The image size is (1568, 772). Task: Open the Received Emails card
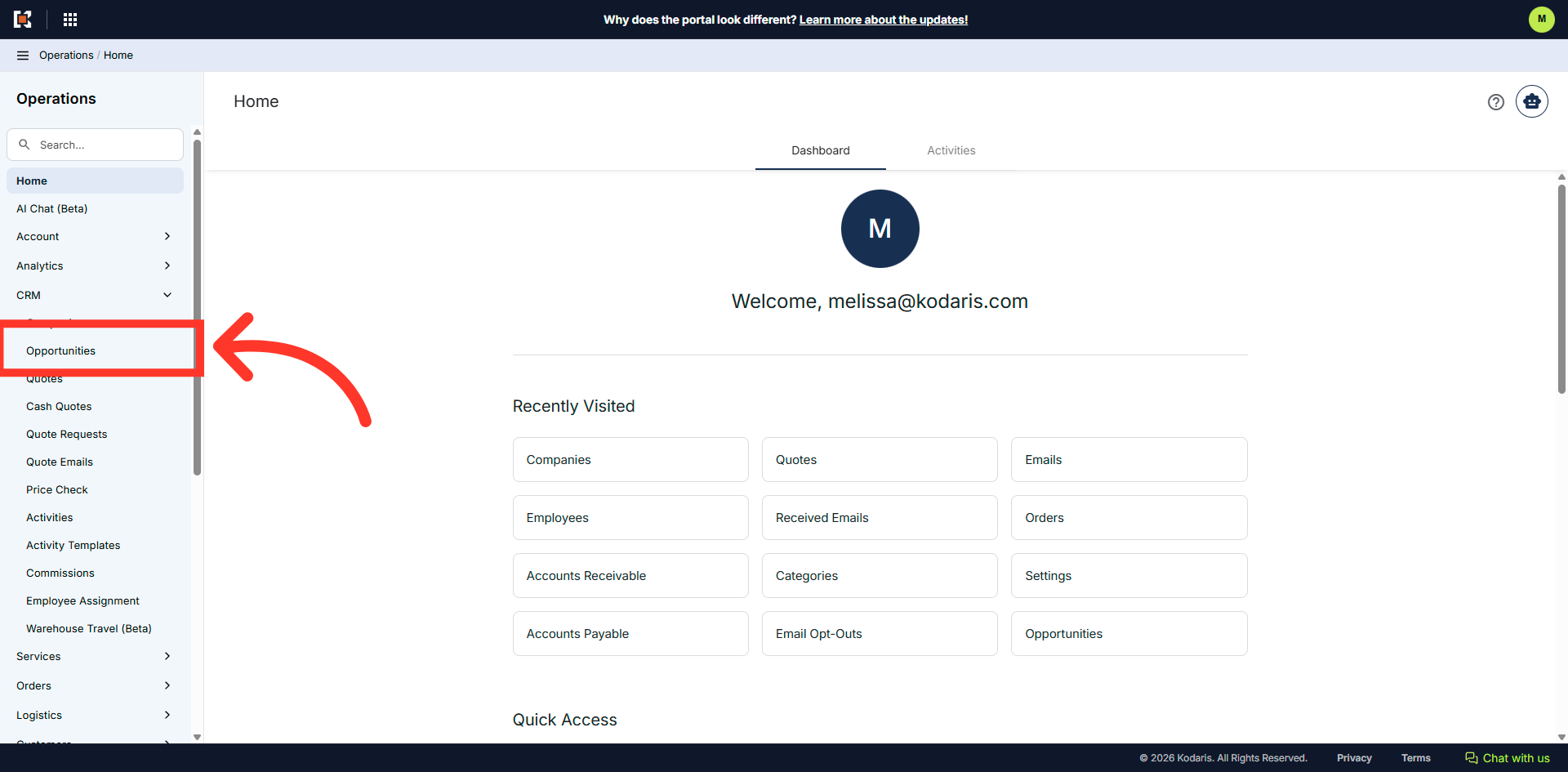(880, 518)
